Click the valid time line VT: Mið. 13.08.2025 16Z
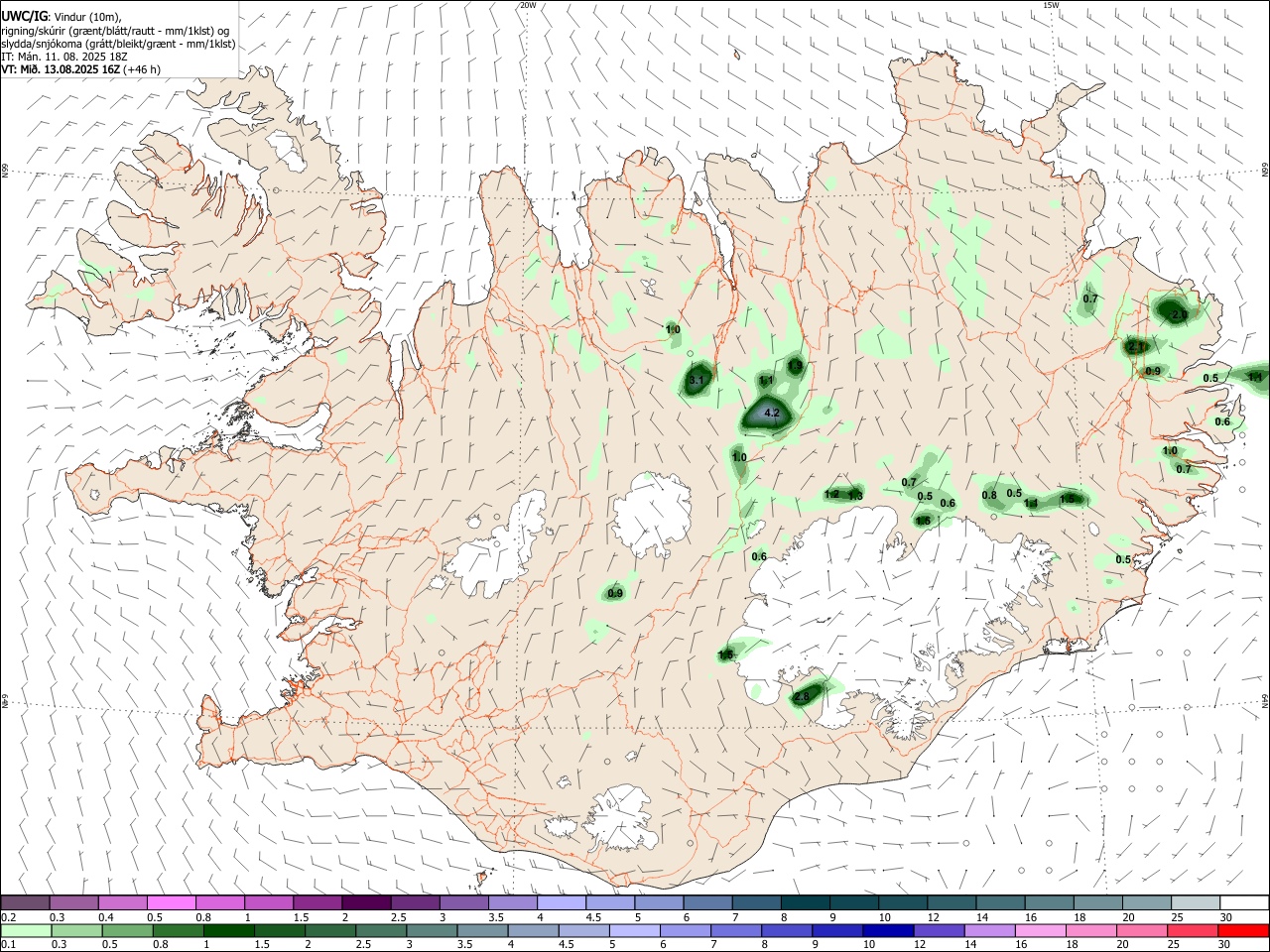 pyautogui.click(x=62, y=69)
